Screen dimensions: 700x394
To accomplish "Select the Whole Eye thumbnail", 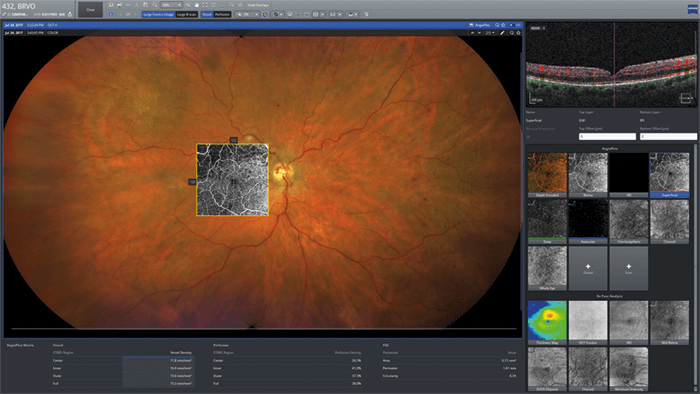I will 547,268.
